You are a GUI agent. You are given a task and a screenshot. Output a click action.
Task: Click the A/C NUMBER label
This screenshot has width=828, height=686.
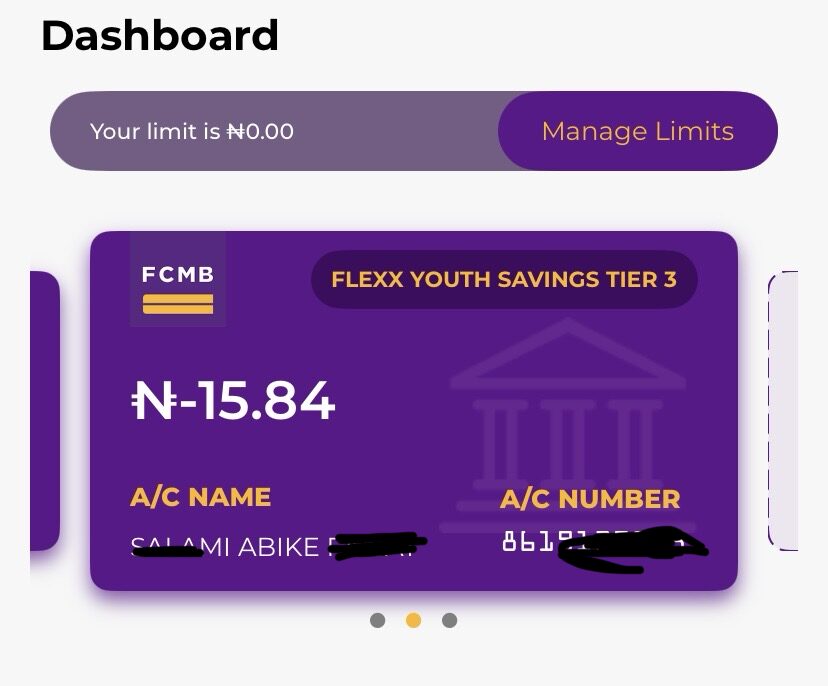[589, 499]
